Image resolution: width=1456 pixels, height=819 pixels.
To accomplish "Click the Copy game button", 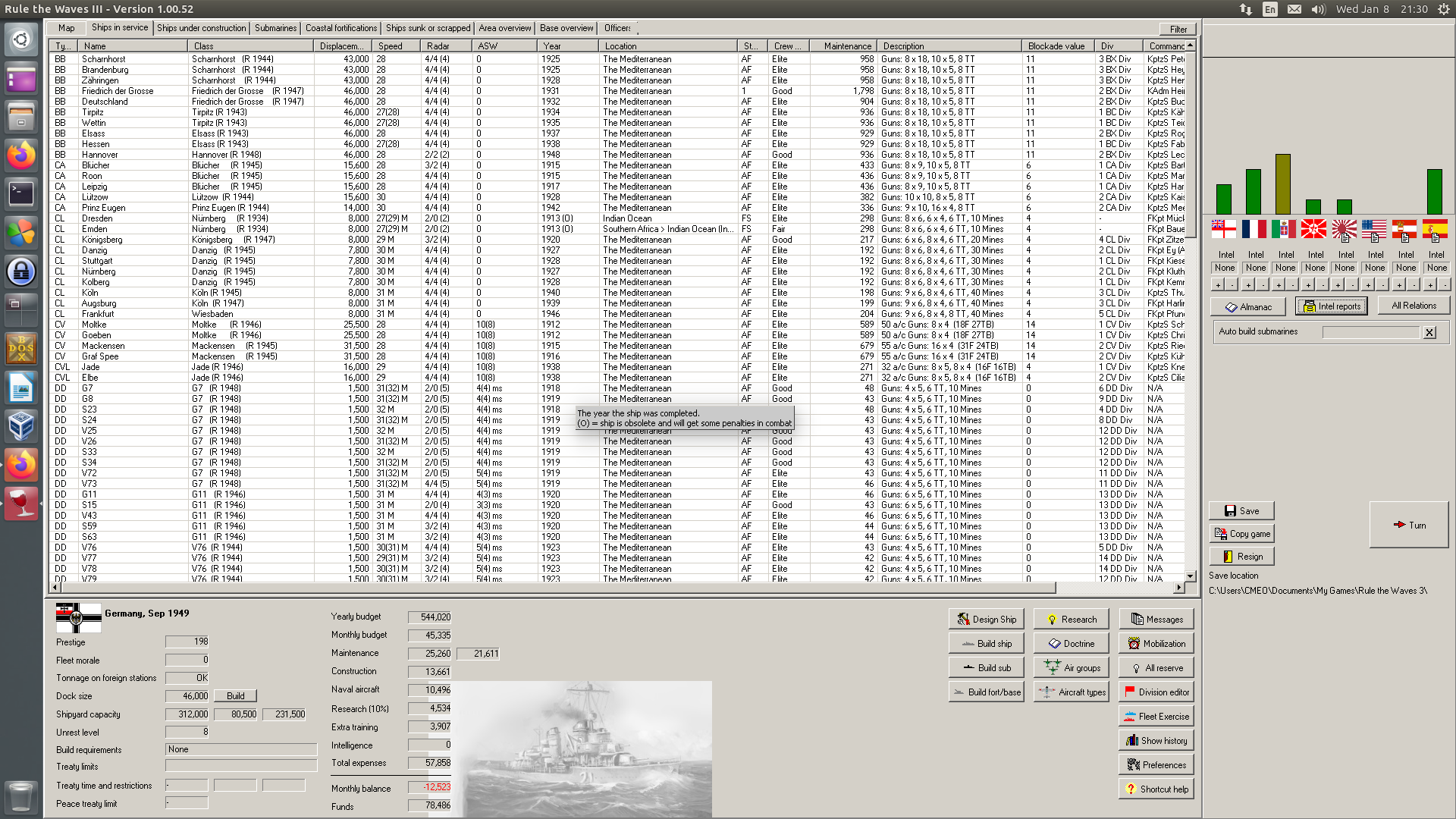I will [x=1241, y=533].
